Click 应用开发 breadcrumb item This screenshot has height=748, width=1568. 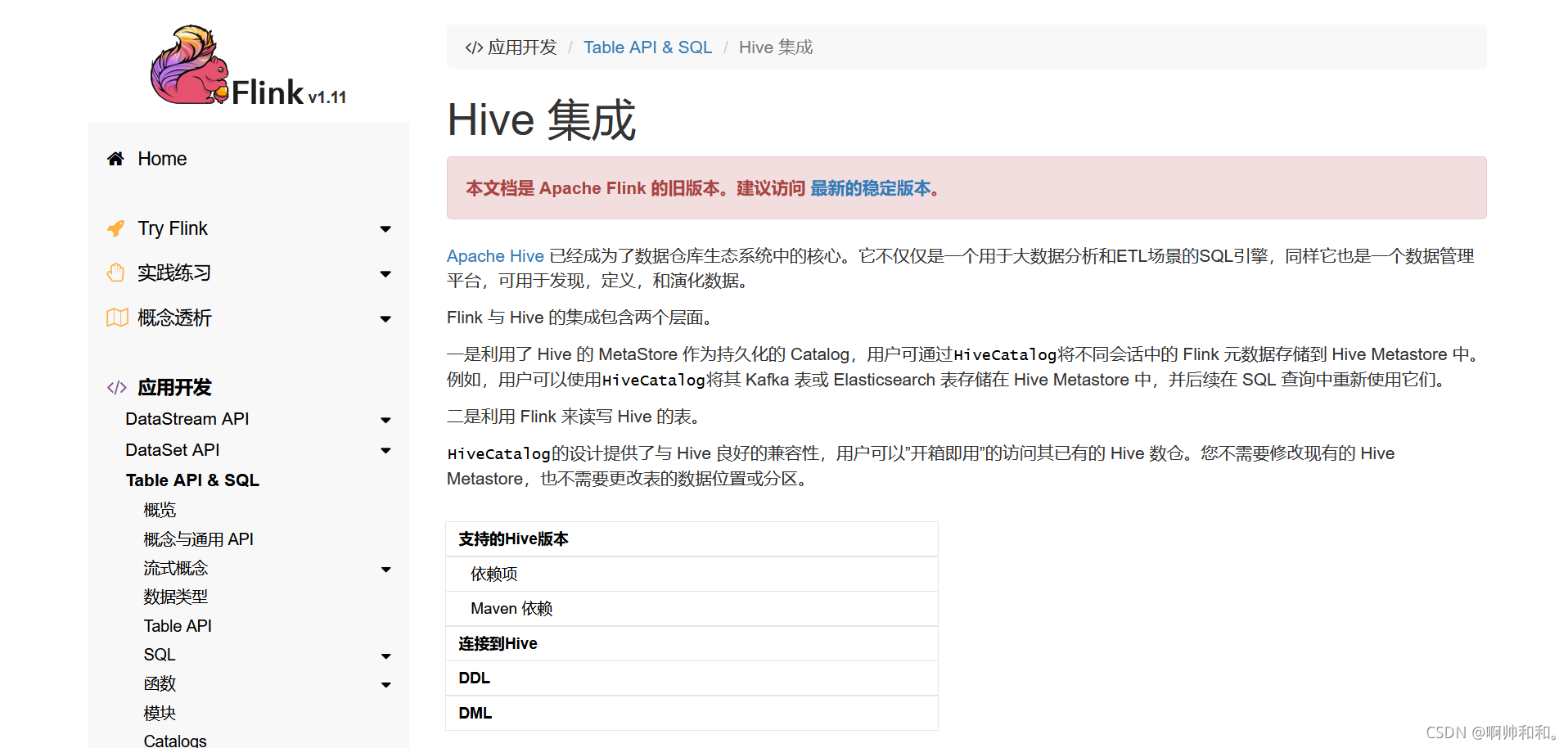pyautogui.click(x=522, y=47)
